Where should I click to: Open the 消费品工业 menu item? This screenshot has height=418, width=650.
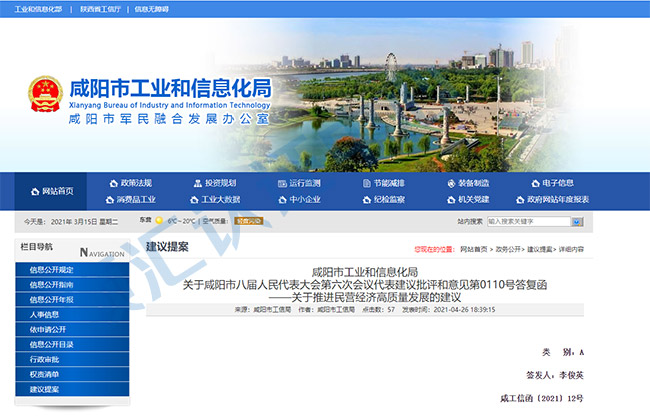click(136, 200)
